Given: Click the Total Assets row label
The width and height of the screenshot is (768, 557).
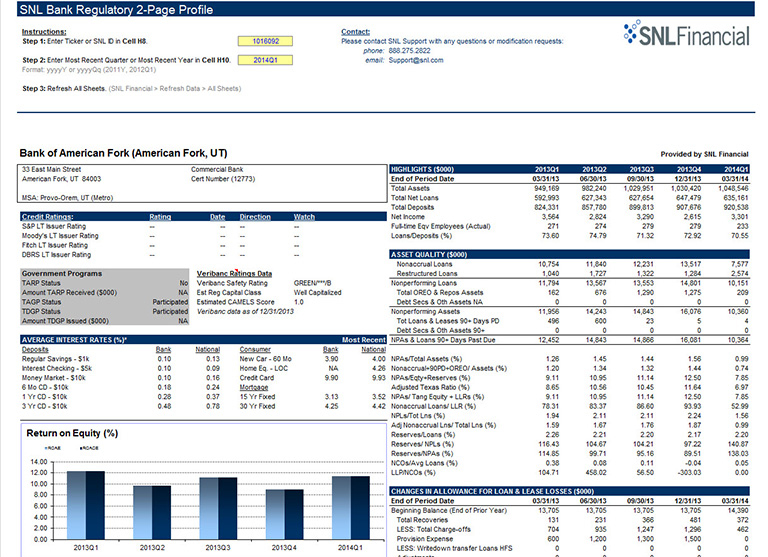Looking at the screenshot, I should 413,188.
